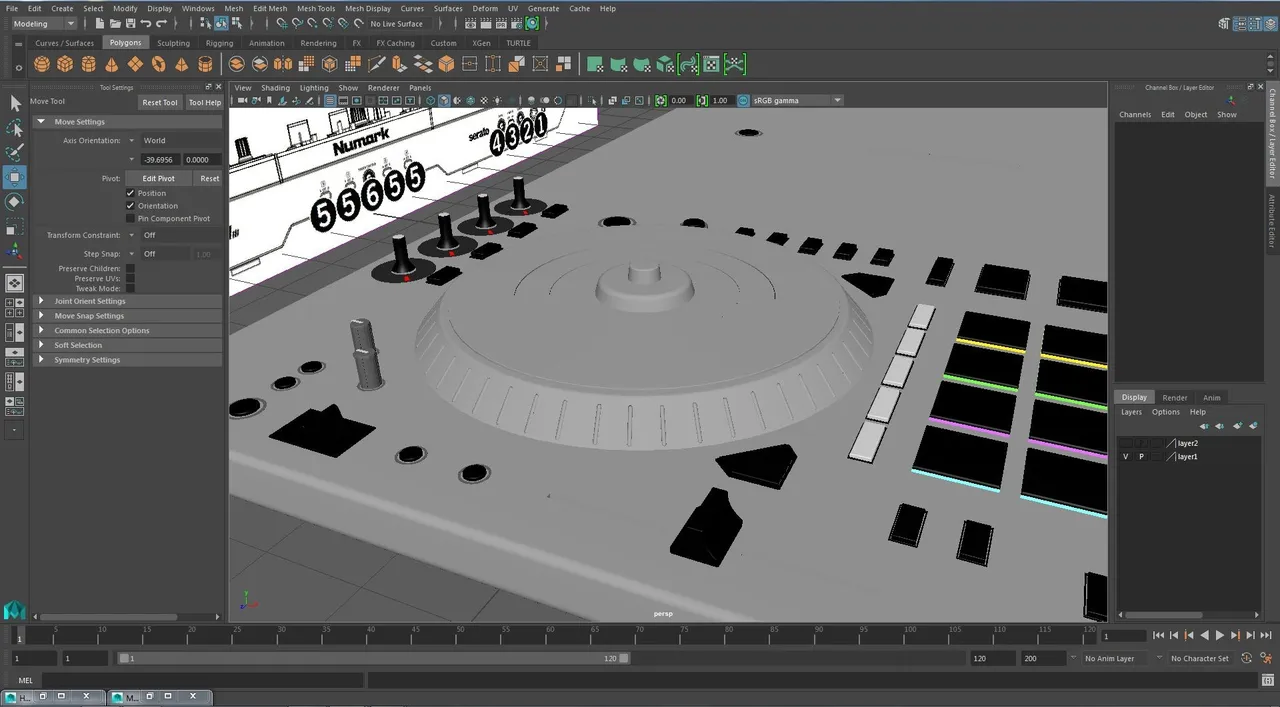Click the No Live Surface field
1280x707 pixels.
(397, 23)
